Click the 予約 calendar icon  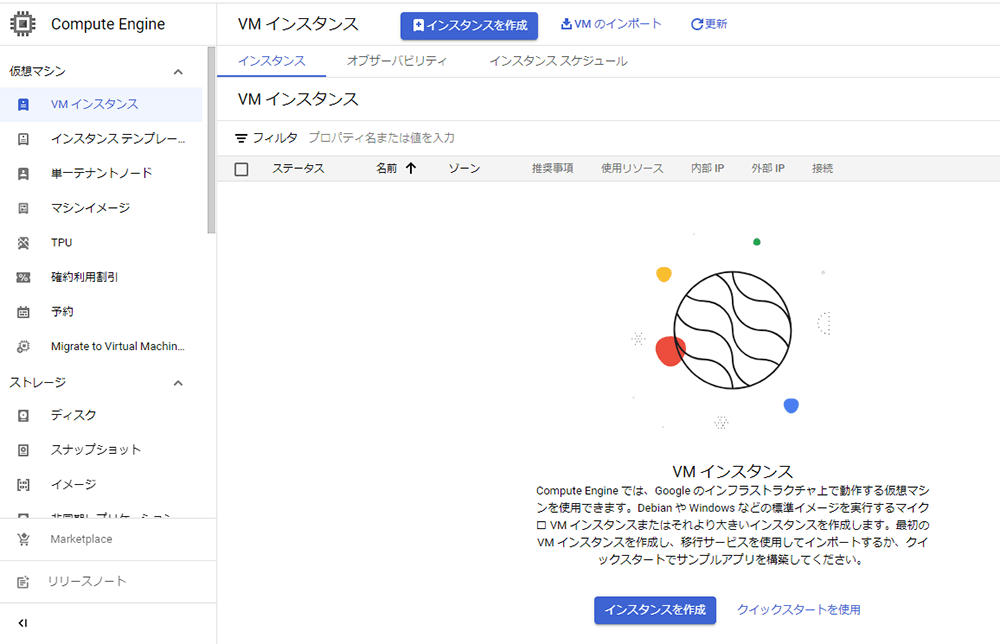pyautogui.click(x=24, y=312)
